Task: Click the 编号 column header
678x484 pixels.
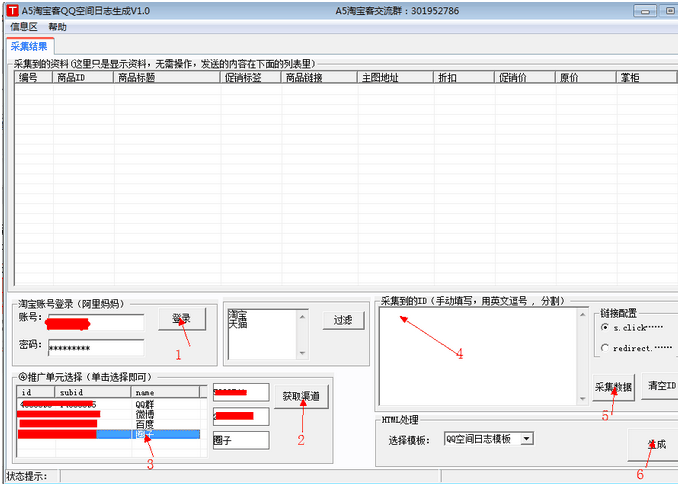Action: pos(33,77)
